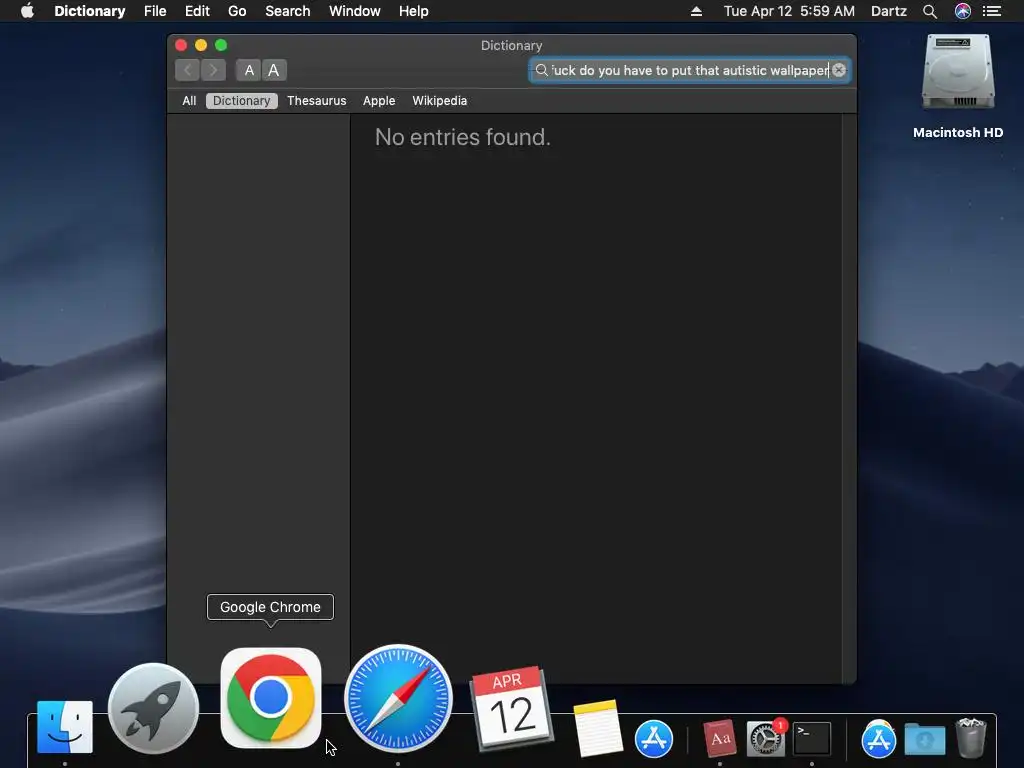Image resolution: width=1024 pixels, height=768 pixels.
Task: Select the All source tab
Action: pos(189,101)
